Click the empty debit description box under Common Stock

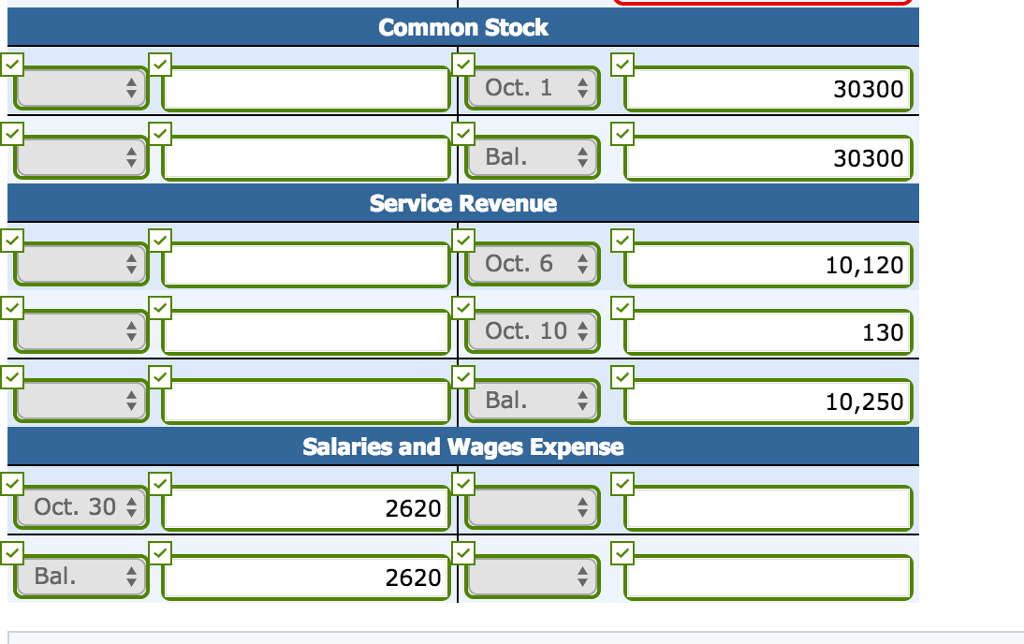[x=305, y=87]
